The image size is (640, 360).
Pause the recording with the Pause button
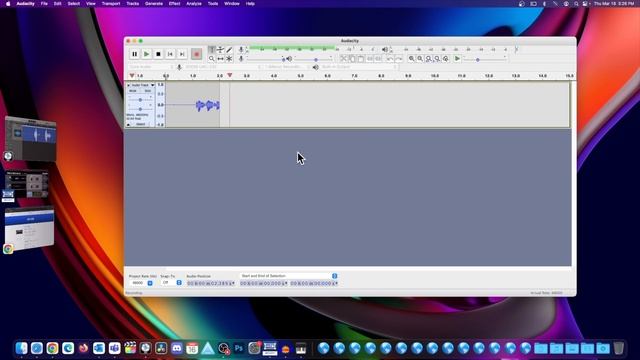pos(134,54)
